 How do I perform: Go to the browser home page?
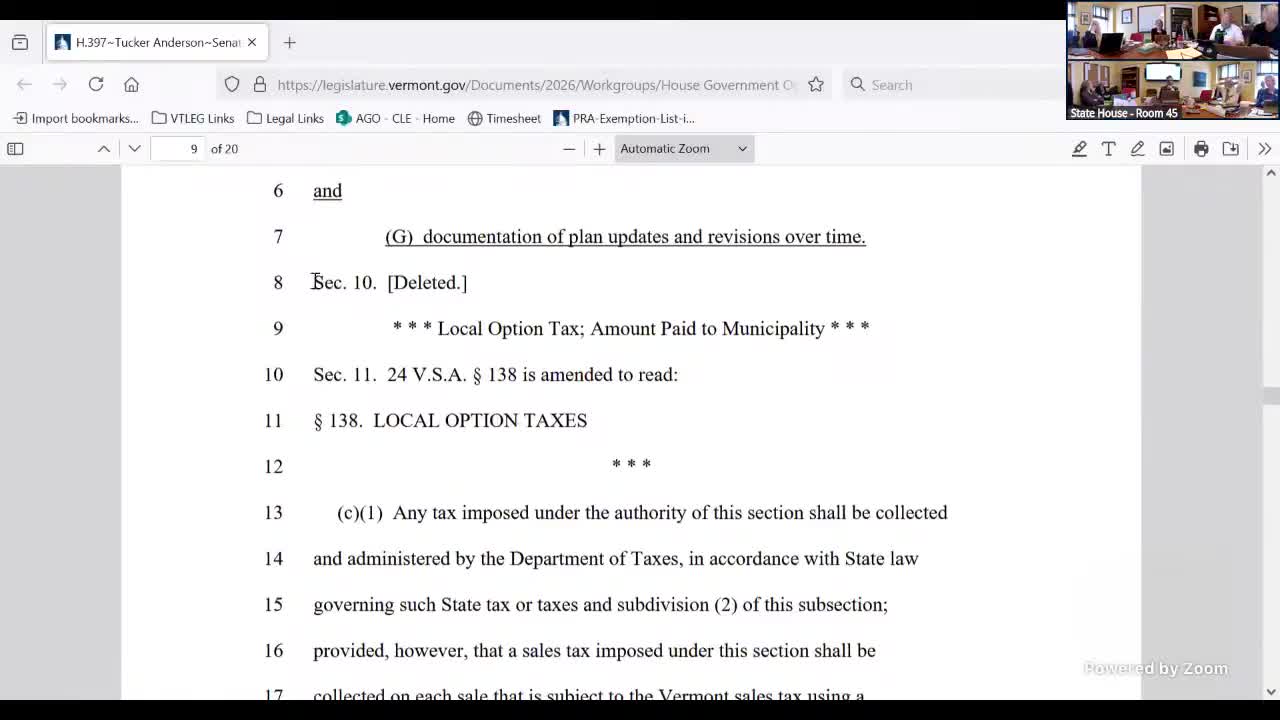[131, 85]
